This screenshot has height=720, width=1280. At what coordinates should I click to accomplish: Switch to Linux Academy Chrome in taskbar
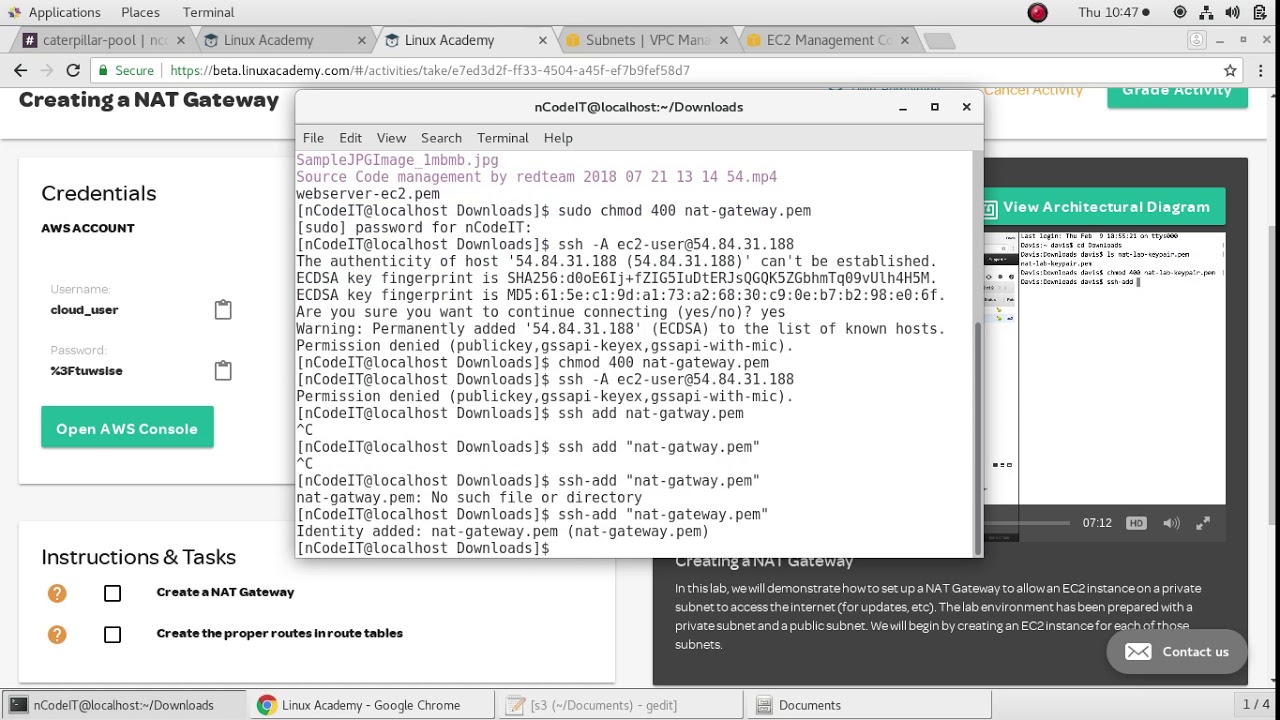tap(370, 705)
